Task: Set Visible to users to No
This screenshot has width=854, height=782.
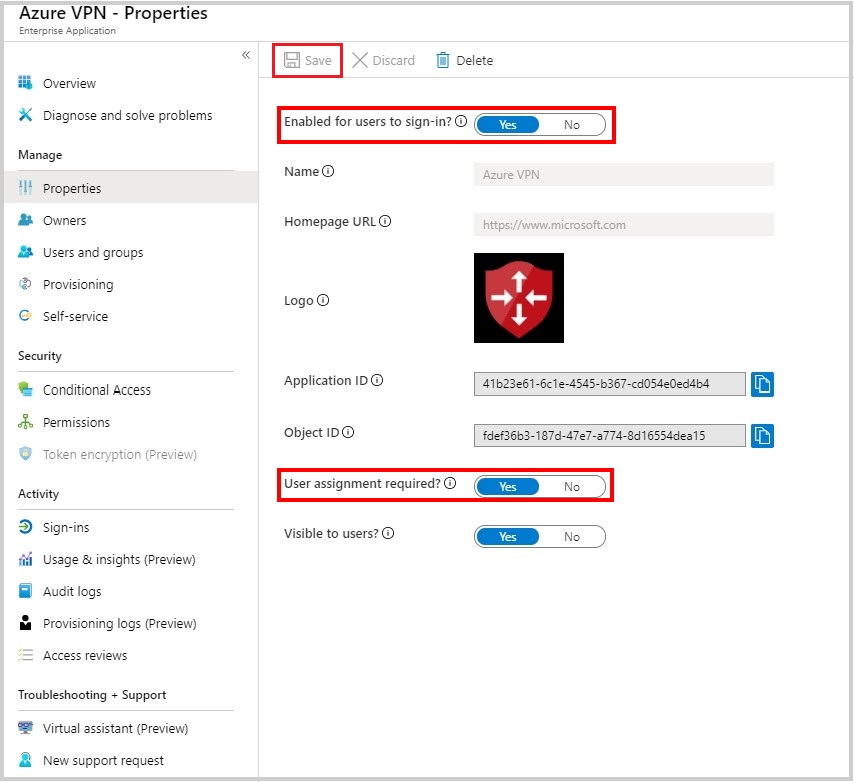Action: (572, 536)
